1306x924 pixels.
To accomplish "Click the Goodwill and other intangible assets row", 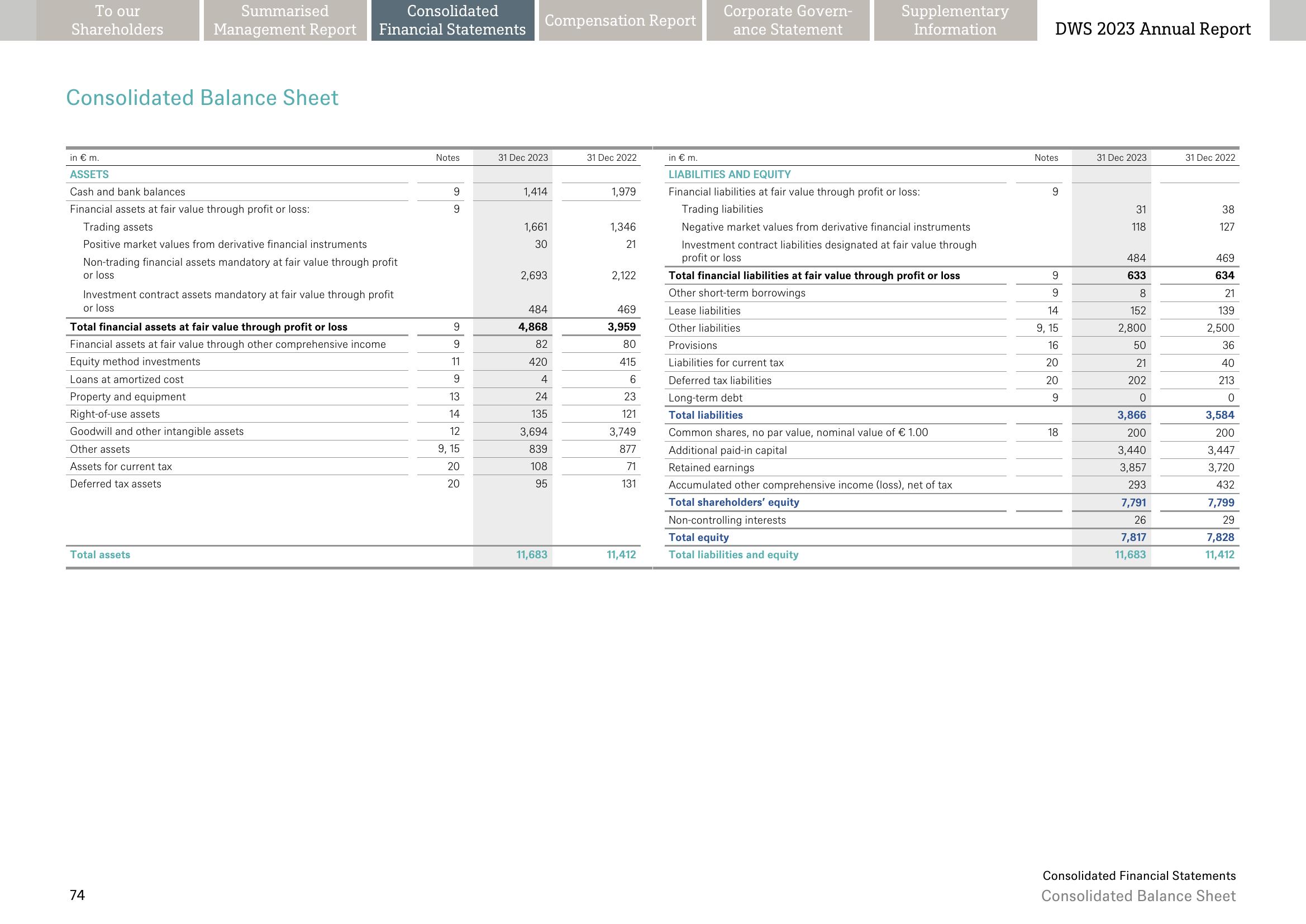I will coord(156,432).
